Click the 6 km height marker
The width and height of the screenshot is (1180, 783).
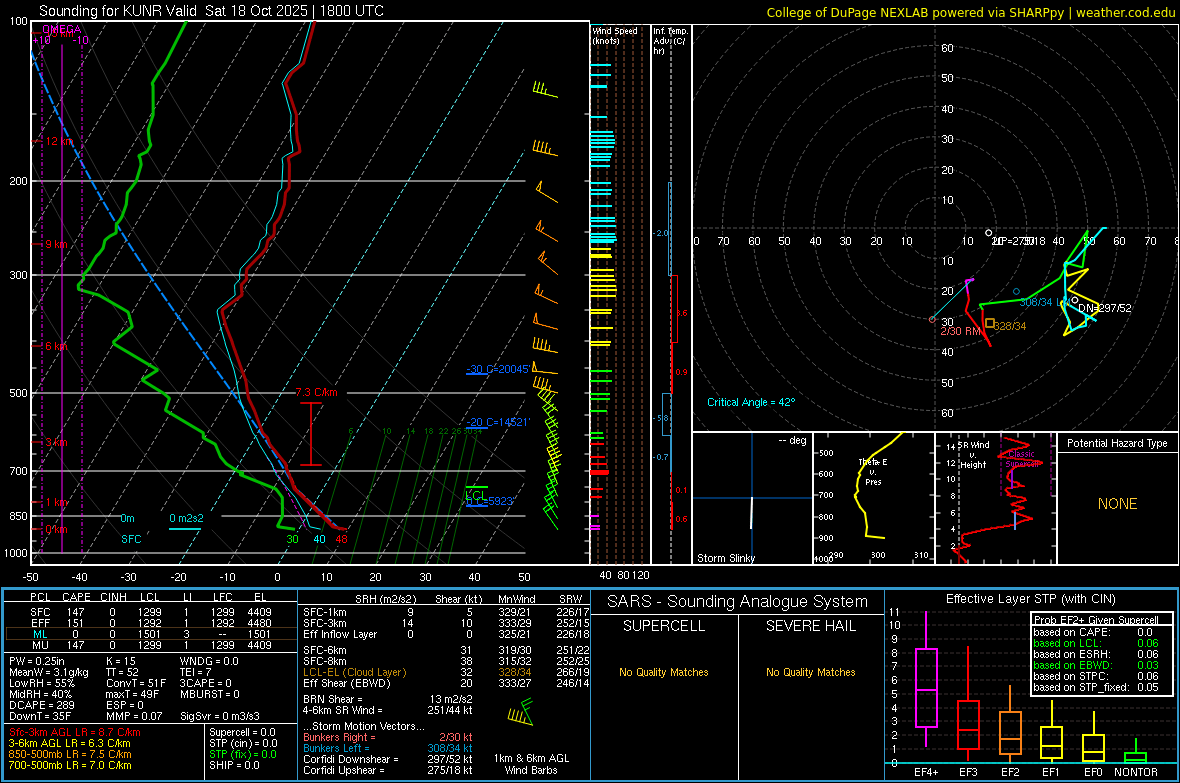click(56, 346)
